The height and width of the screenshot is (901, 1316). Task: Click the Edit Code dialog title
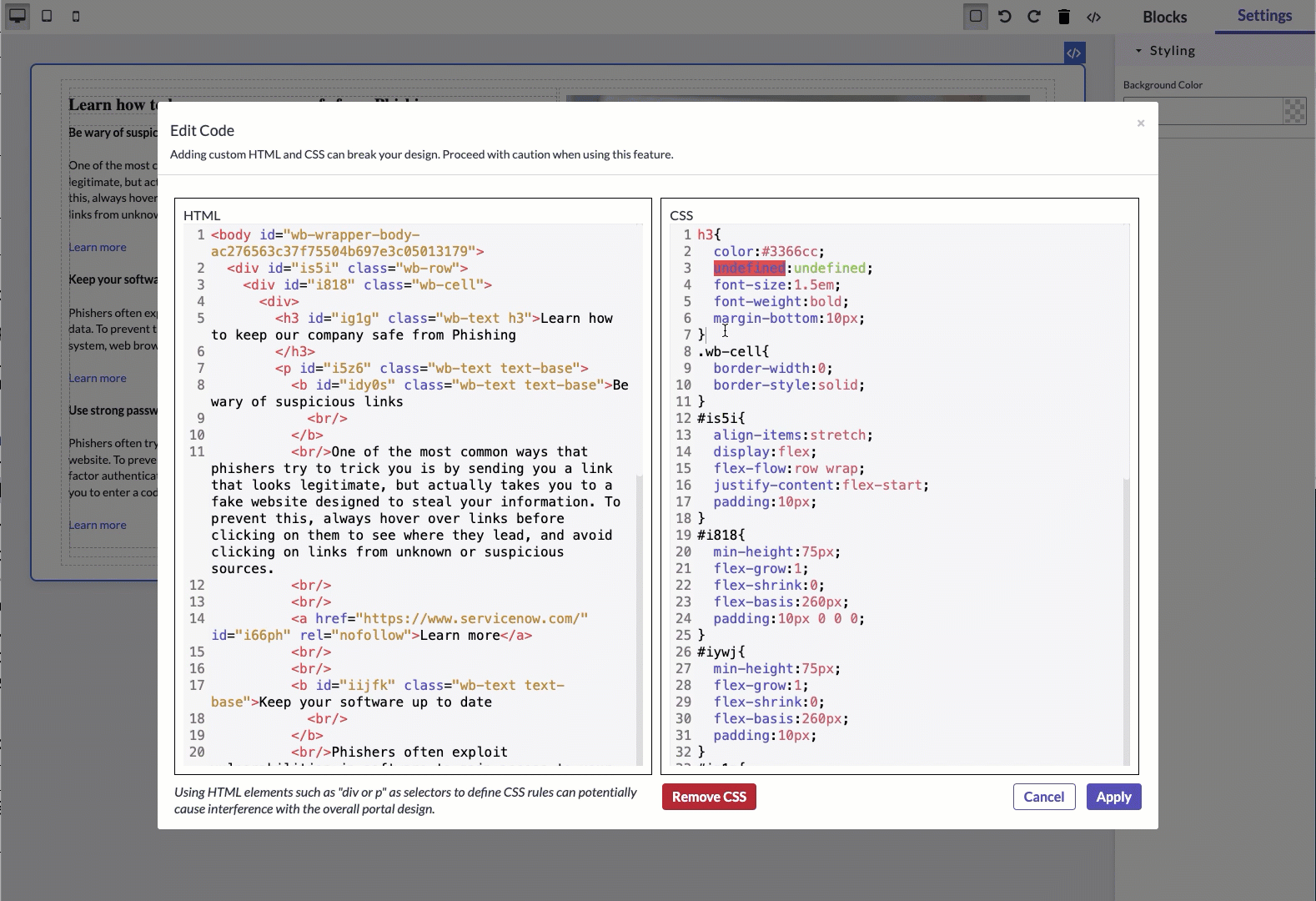pos(202,130)
